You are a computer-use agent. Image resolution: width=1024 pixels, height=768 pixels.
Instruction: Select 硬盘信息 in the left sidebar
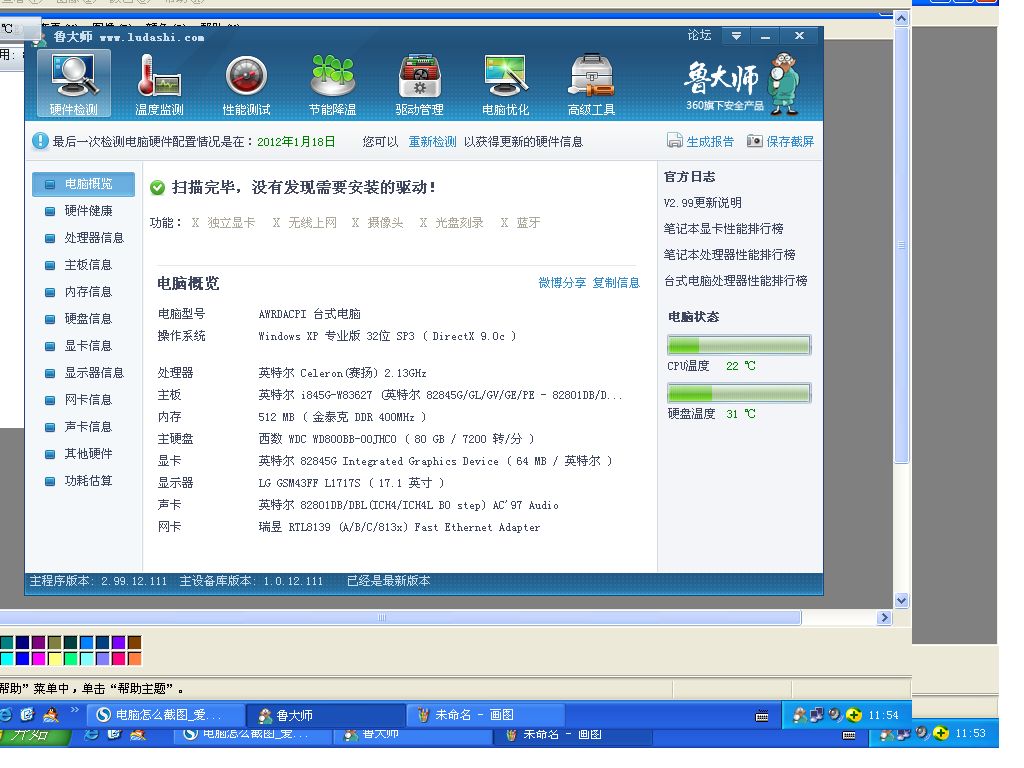[x=88, y=319]
